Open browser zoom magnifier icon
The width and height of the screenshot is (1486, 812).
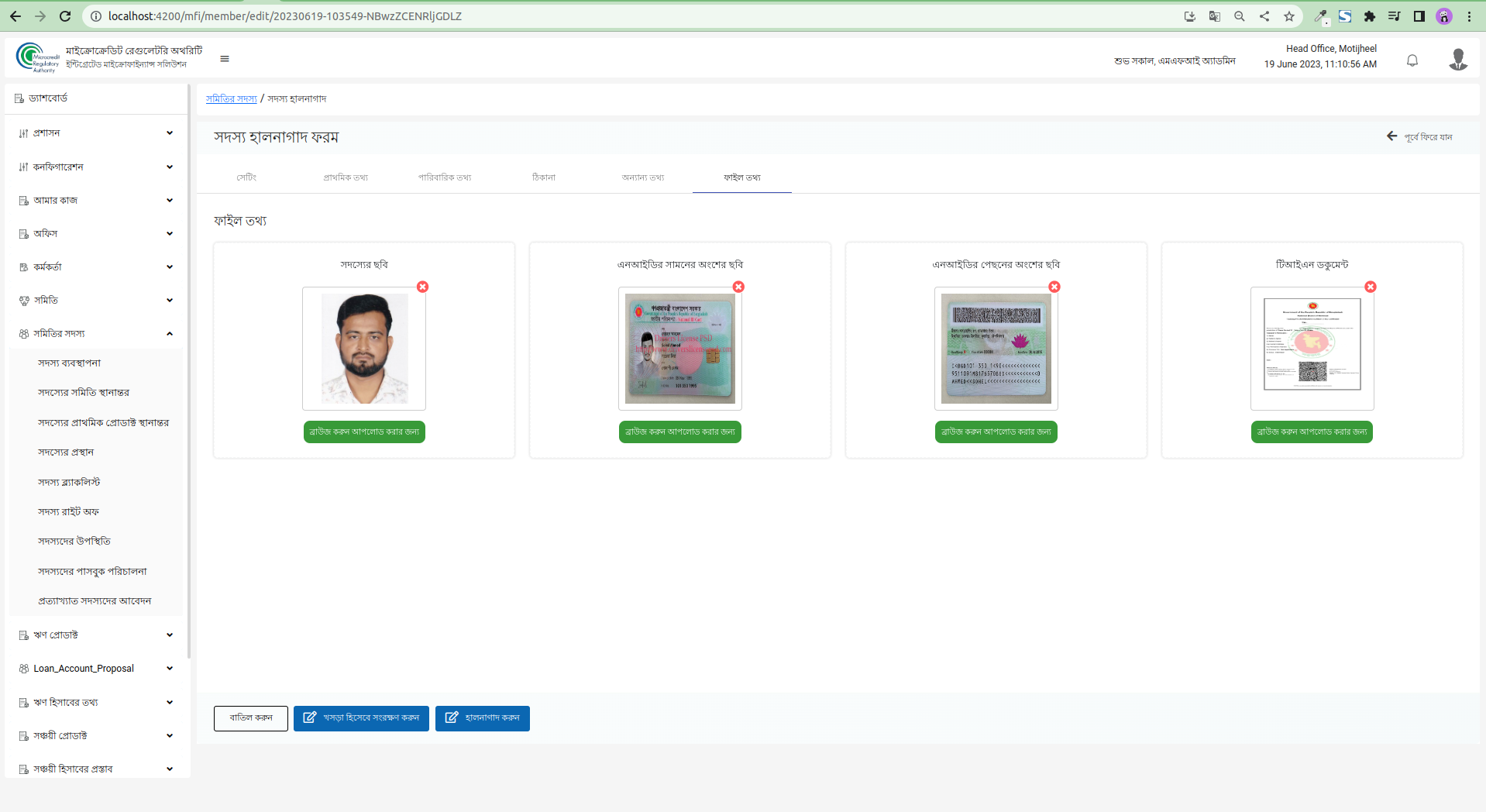coord(1240,16)
